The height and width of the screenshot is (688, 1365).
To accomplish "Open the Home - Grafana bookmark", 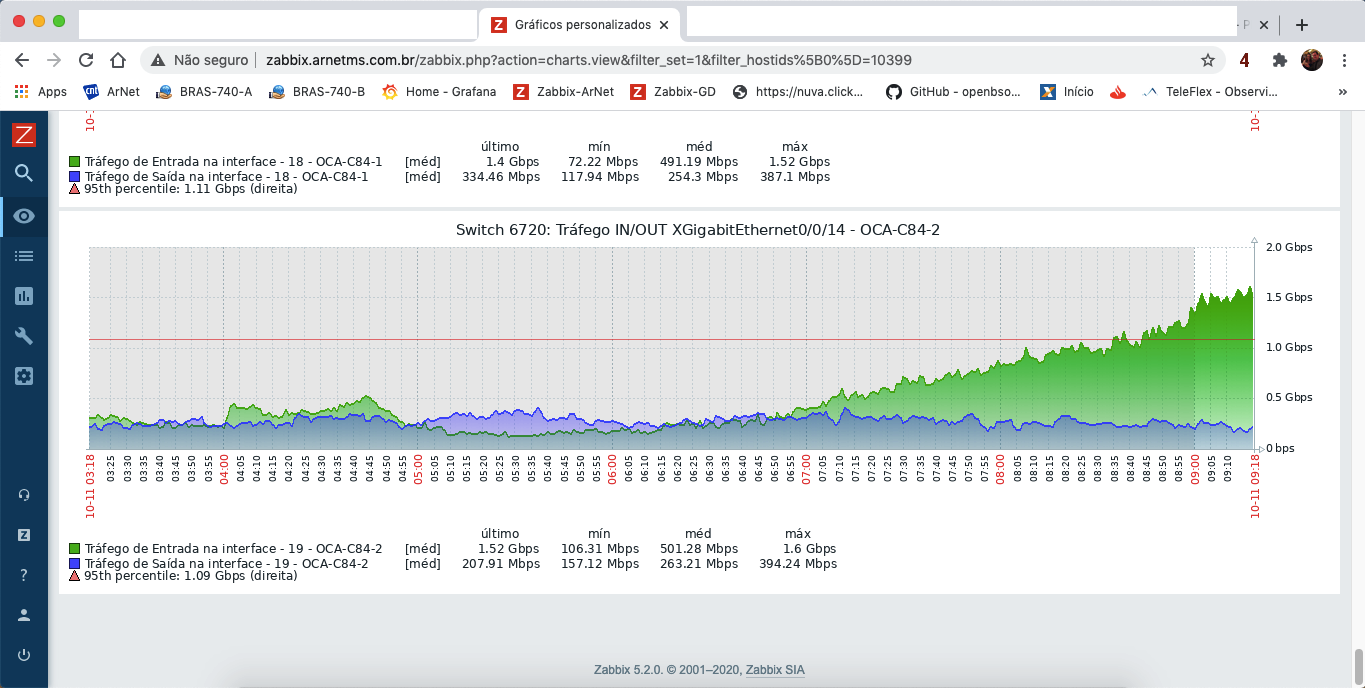I will point(439,92).
